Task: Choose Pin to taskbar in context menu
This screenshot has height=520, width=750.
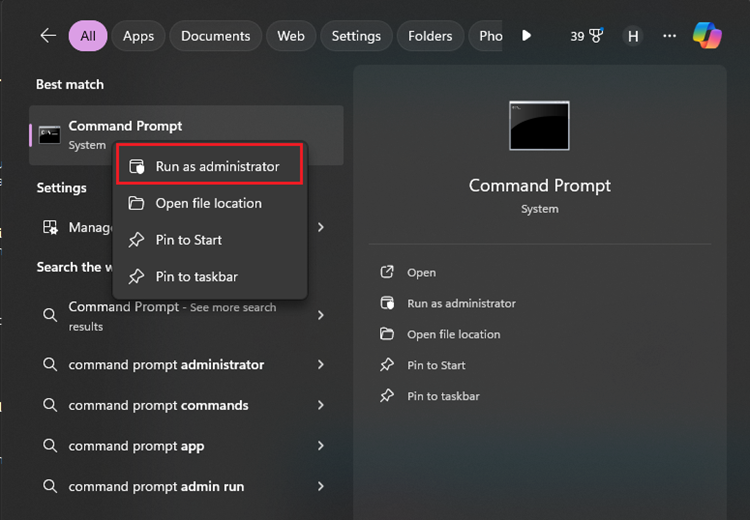Action: [x=196, y=276]
